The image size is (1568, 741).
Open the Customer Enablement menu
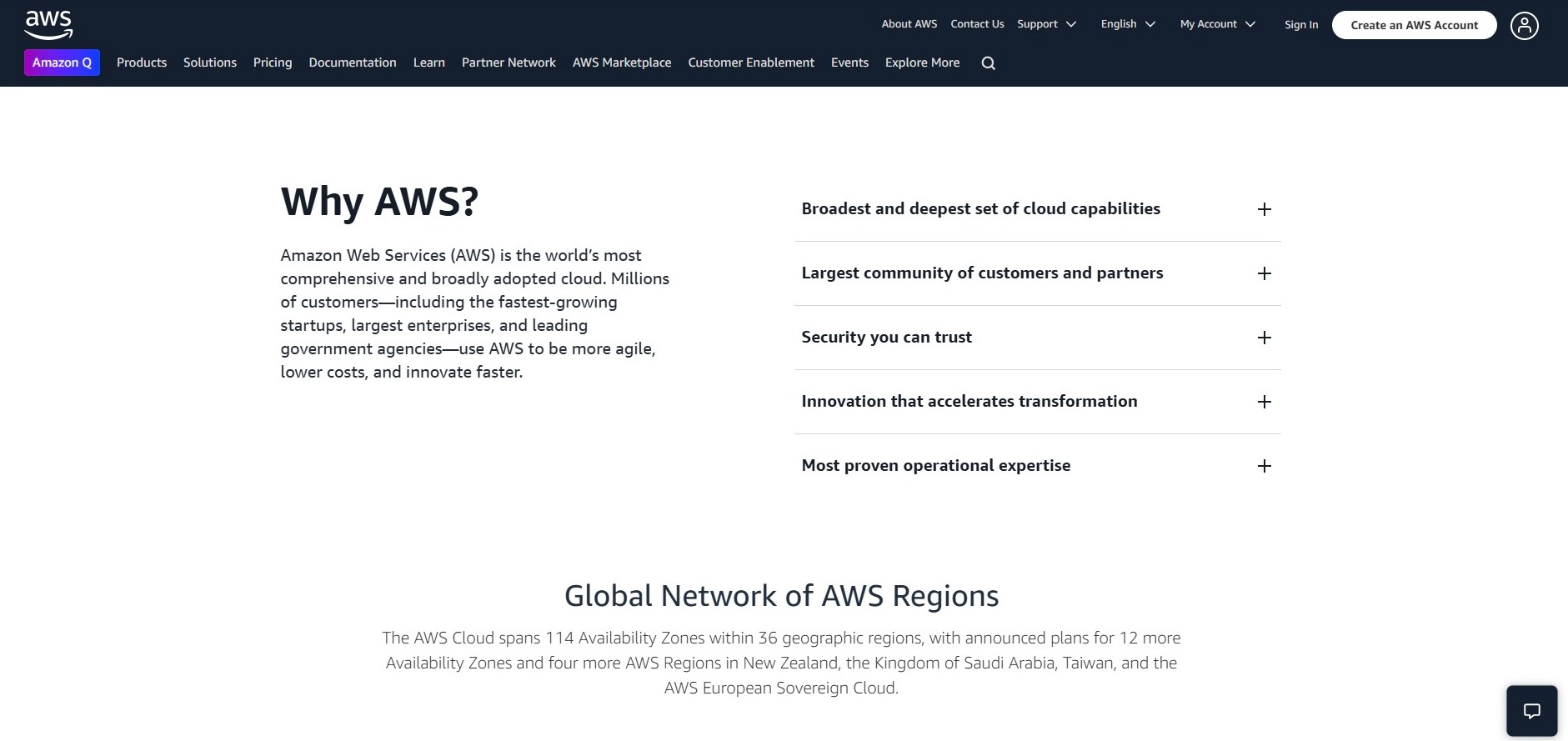pyautogui.click(x=751, y=63)
